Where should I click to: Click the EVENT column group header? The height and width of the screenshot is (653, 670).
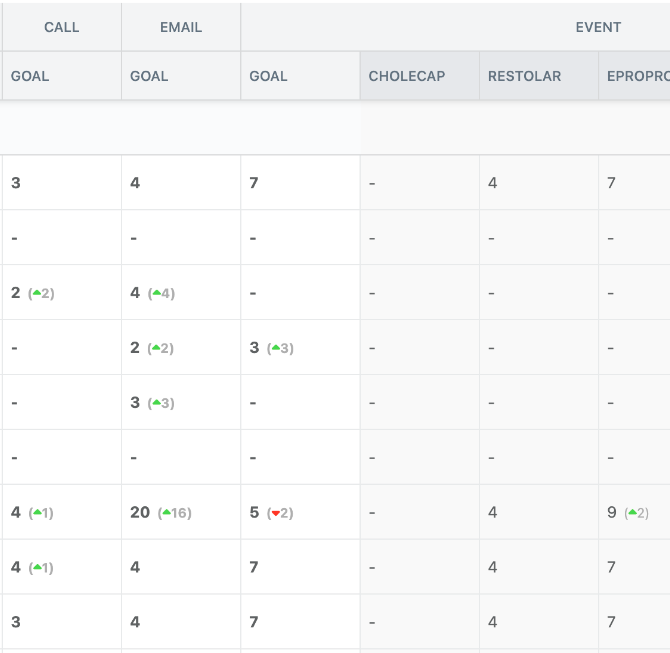(598, 27)
